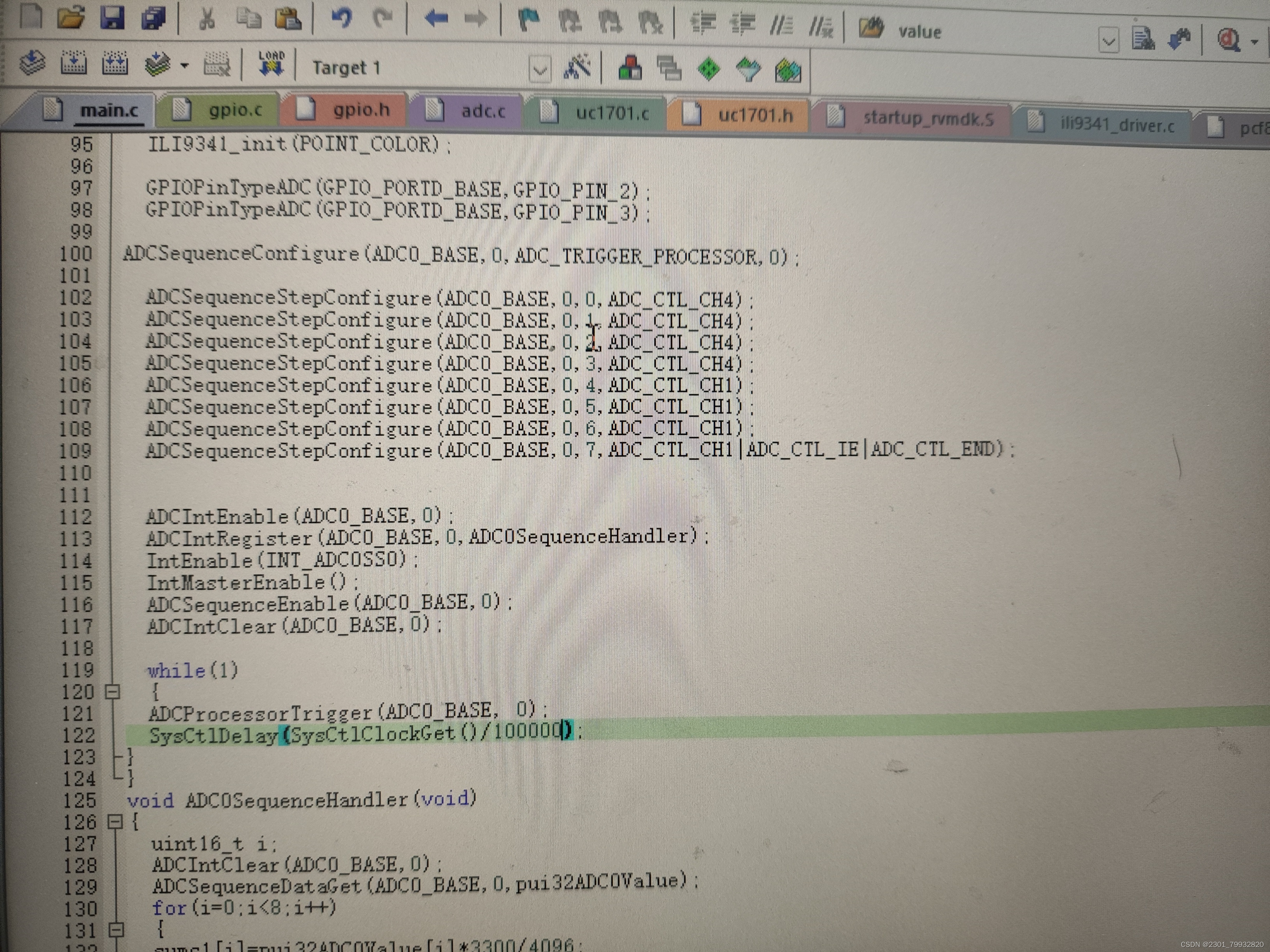Click the Find in Files icon
1270x952 pixels.
(872, 28)
